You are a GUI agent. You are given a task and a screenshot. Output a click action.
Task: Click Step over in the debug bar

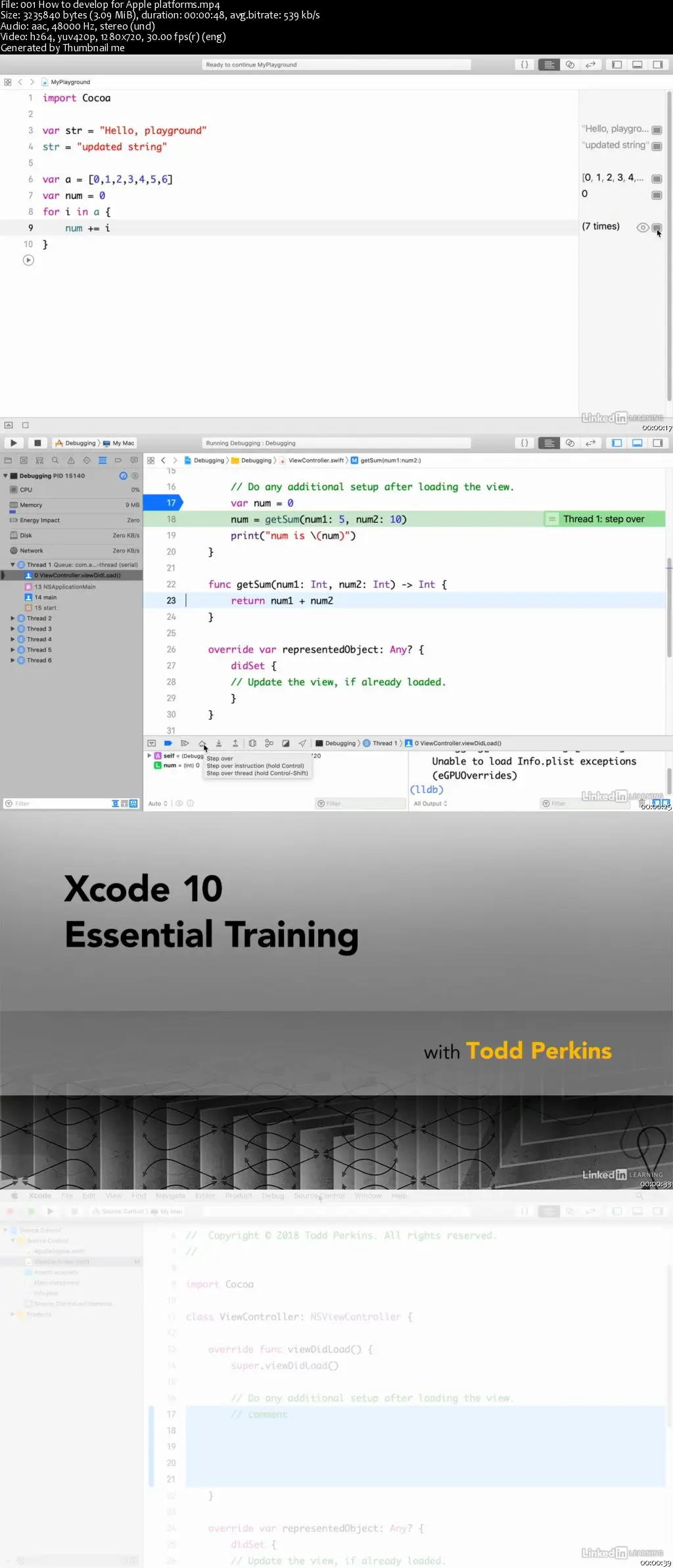point(202,743)
